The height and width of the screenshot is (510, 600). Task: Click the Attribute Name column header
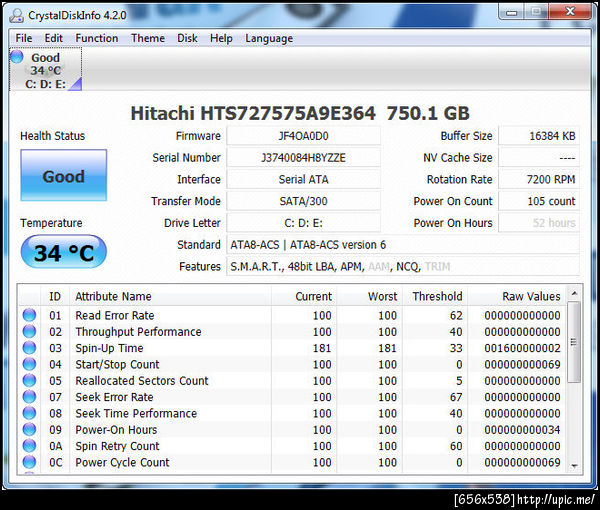[x=170, y=297]
